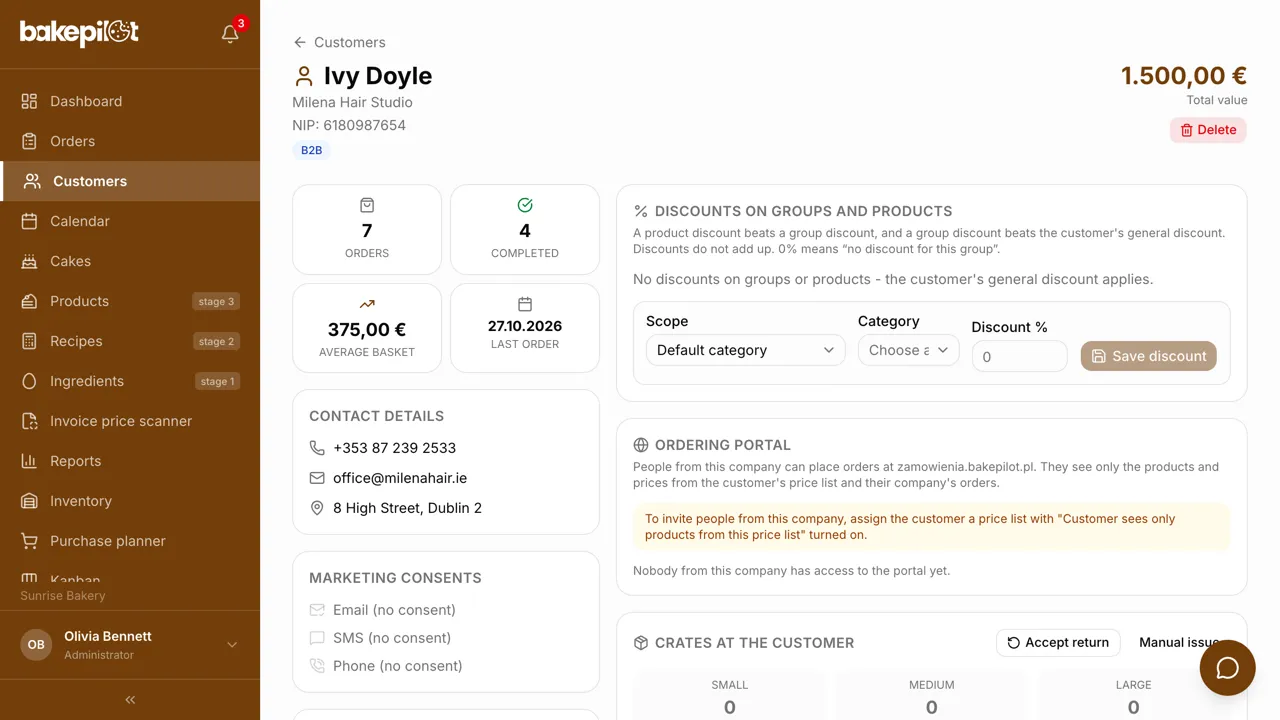The height and width of the screenshot is (720, 1280).
Task: Click the envelope icon beside office email
Action: tap(317, 478)
